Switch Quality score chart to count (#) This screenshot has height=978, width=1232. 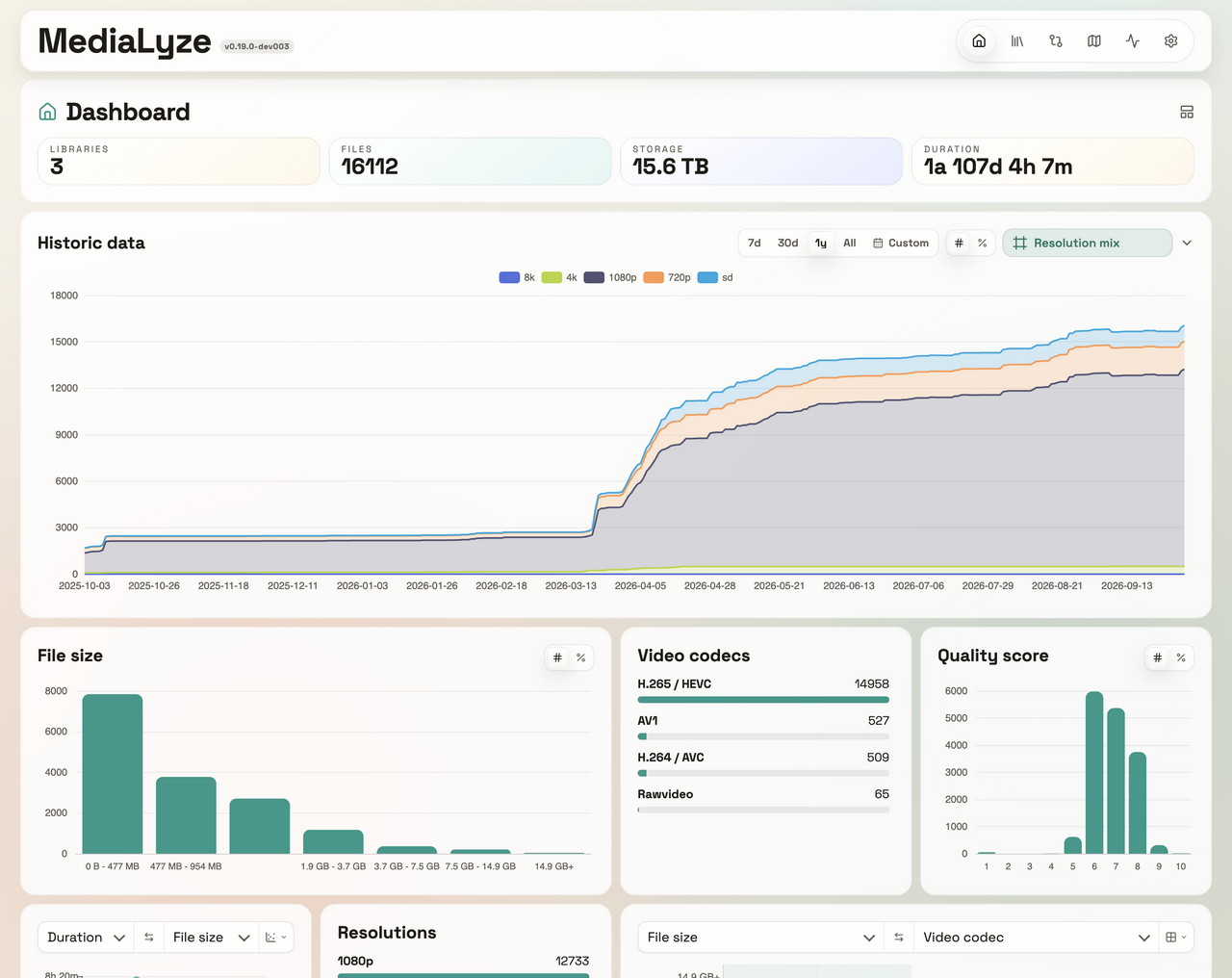[1157, 657]
